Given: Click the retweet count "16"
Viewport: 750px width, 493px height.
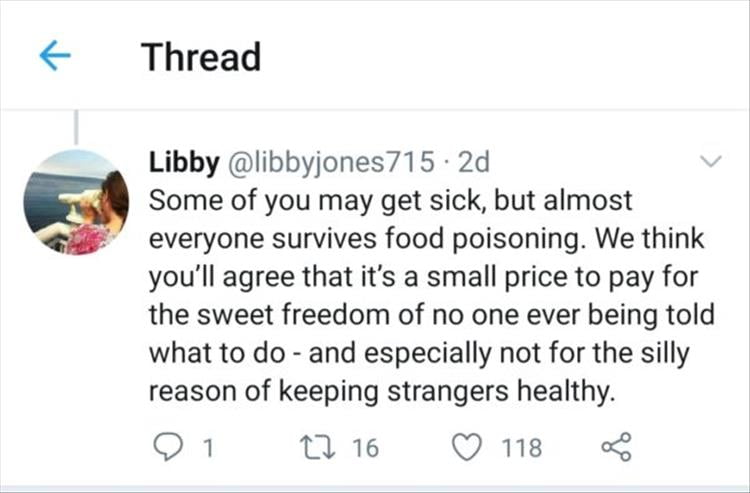Looking at the screenshot, I should coord(365,448).
